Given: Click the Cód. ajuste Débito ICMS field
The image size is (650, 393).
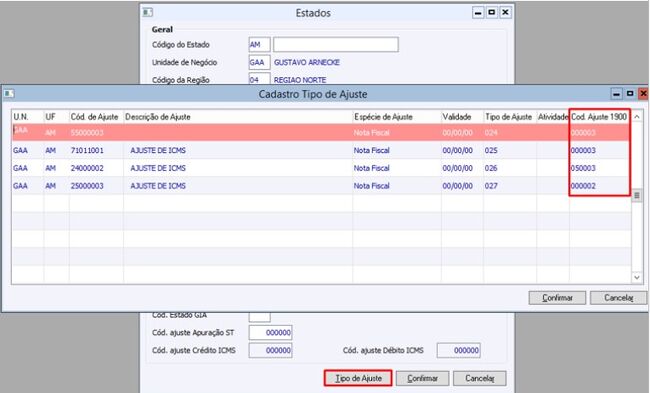Looking at the screenshot, I should [458, 350].
